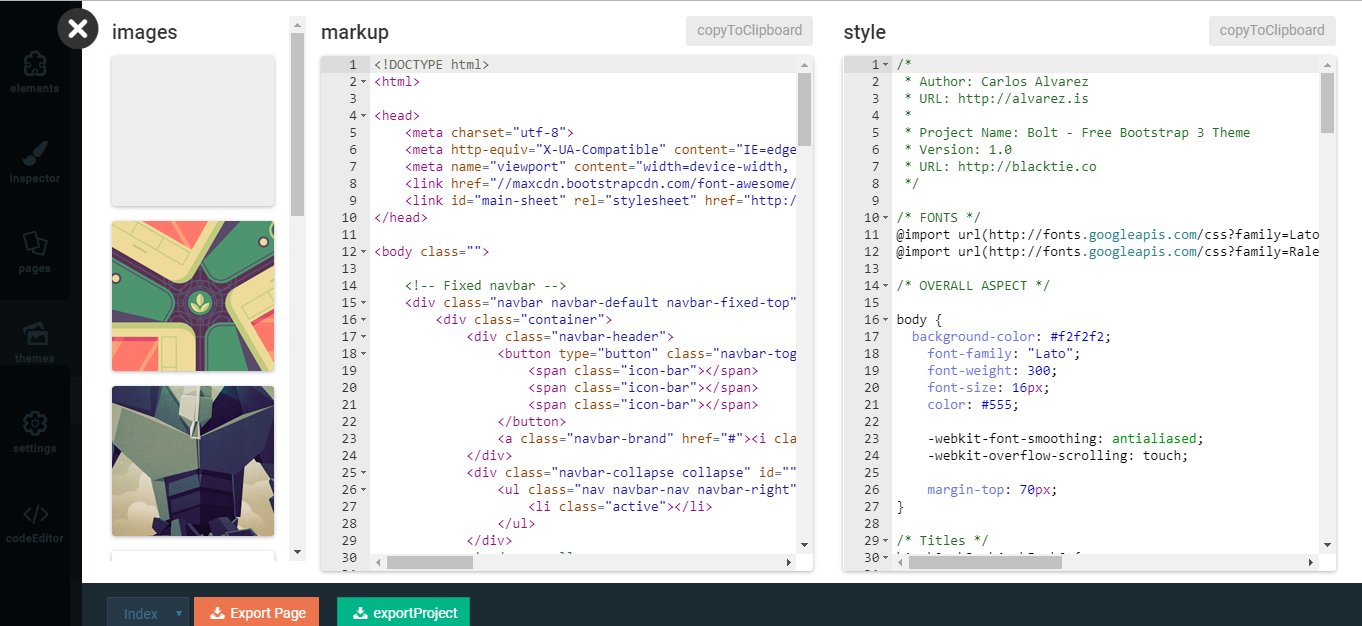This screenshot has width=1362, height=626.
Task: Collapse the head fold on markup line 4
Action: click(x=363, y=116)
